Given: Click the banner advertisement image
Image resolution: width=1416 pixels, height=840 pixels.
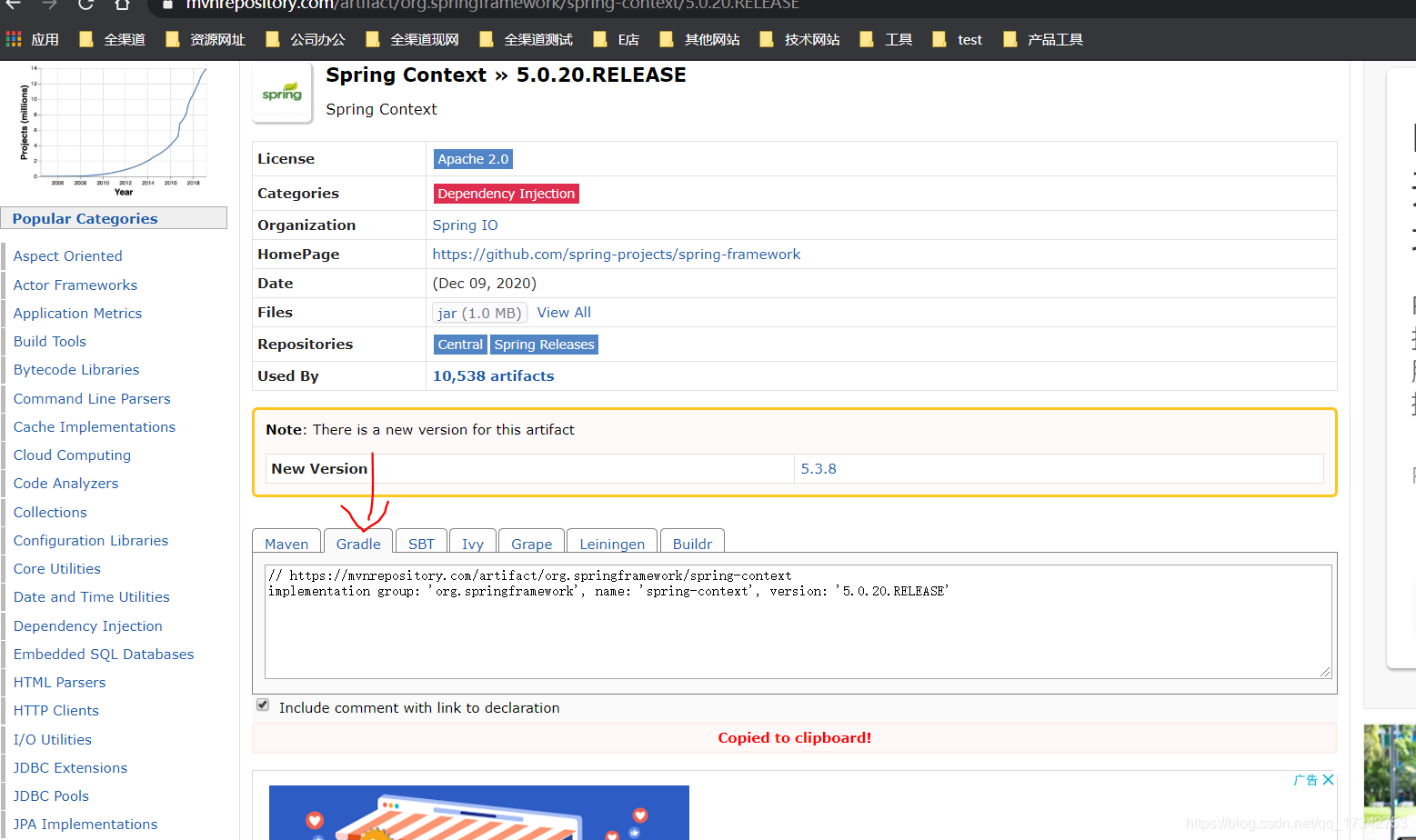Looking at the screenshot, I should coord(479,813).
